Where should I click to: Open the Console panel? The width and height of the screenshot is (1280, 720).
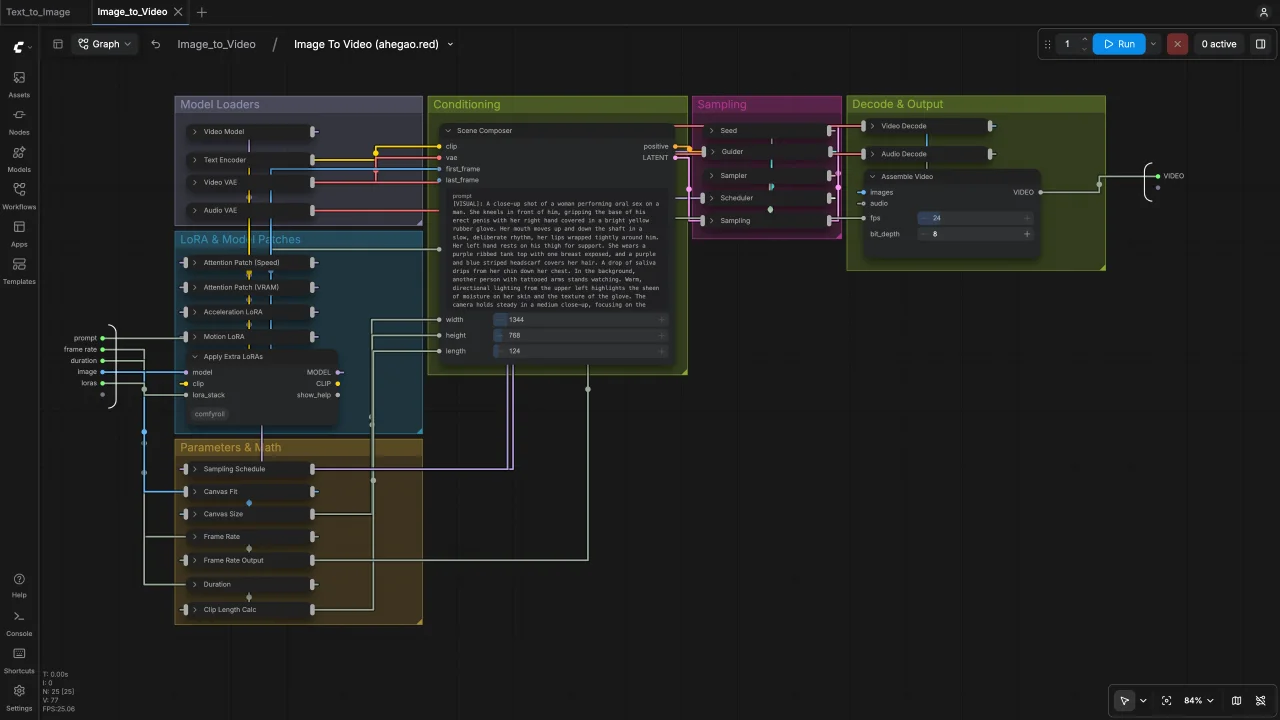[19, 623]
